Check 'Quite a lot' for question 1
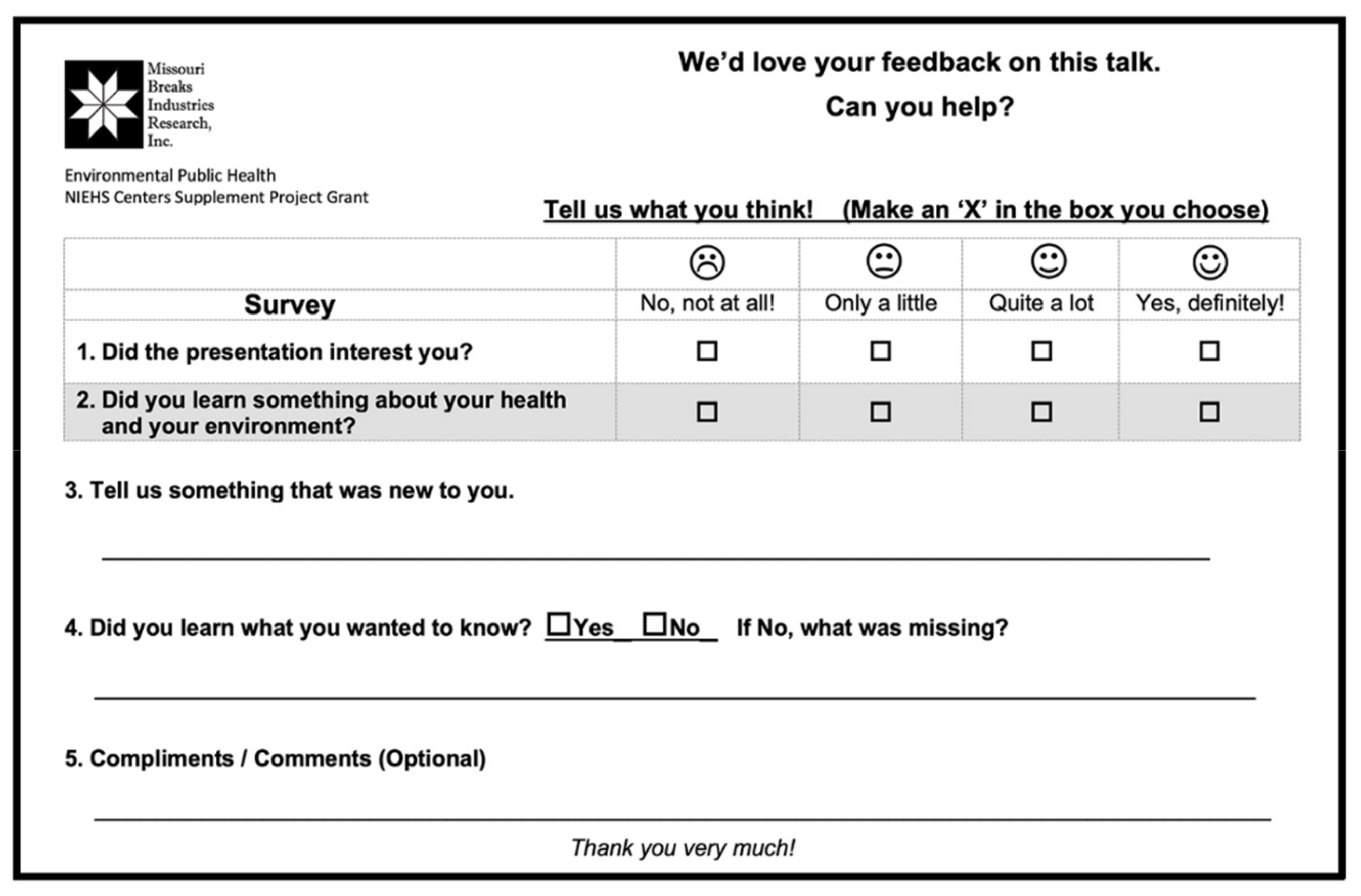Screen dimensions: 1361x896 [1041, 351]
